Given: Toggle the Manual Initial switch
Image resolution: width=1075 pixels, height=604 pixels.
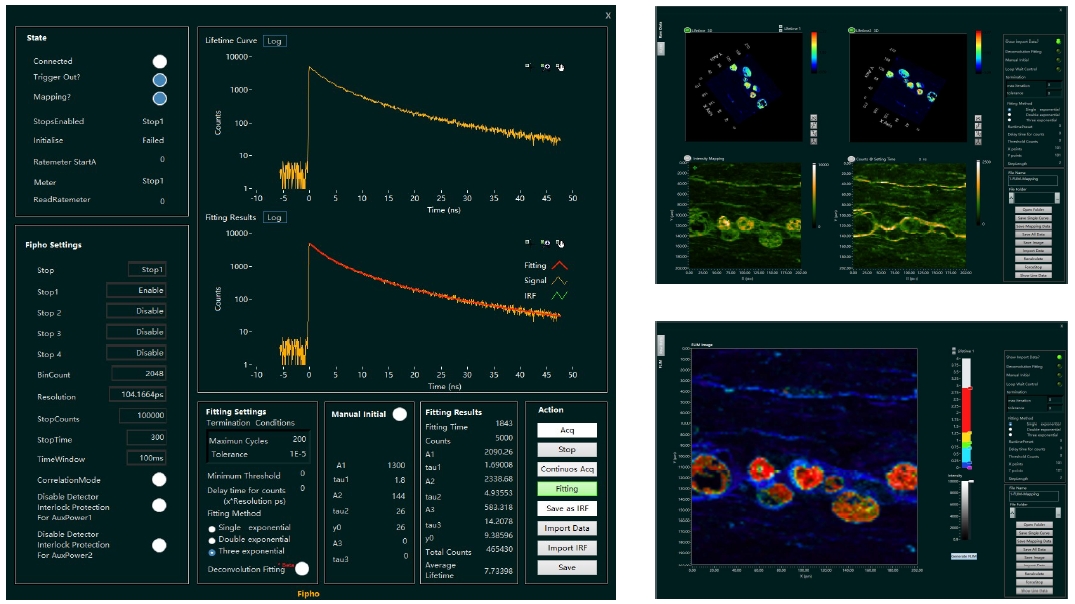Looking at the screenshot, I should (399, 413).
